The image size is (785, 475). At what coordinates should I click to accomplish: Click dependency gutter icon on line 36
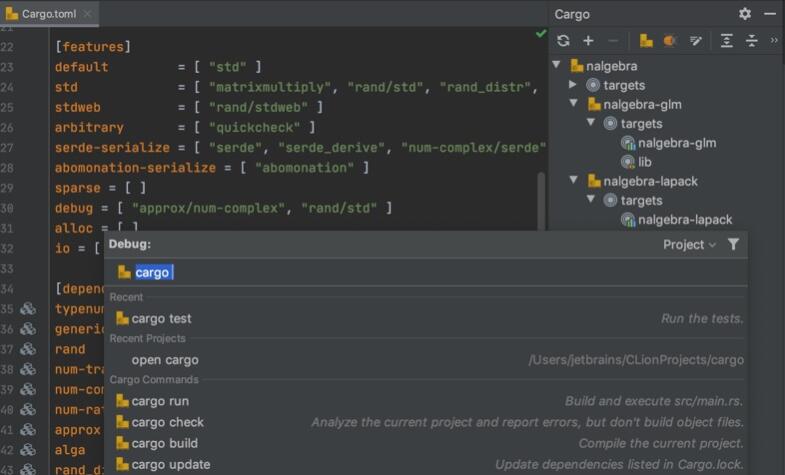[28, 329]
